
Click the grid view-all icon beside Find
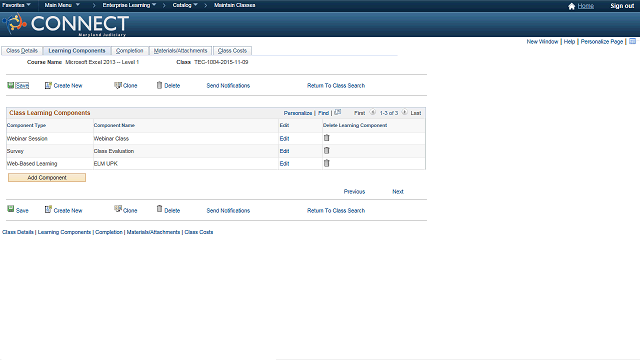338,112
